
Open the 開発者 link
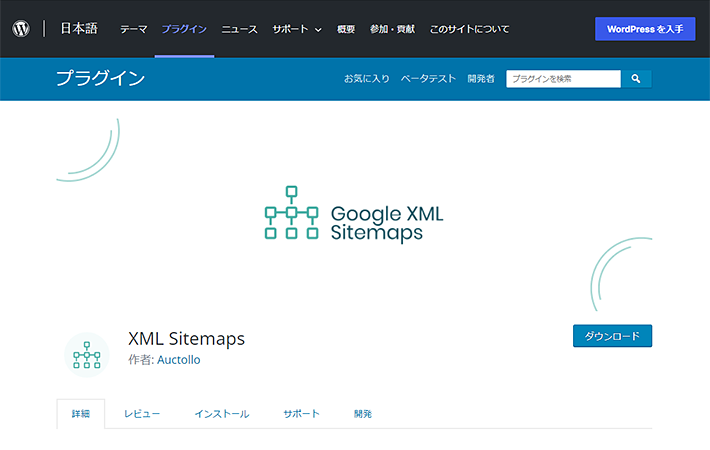pyautogui.click(x=481, y=79)
